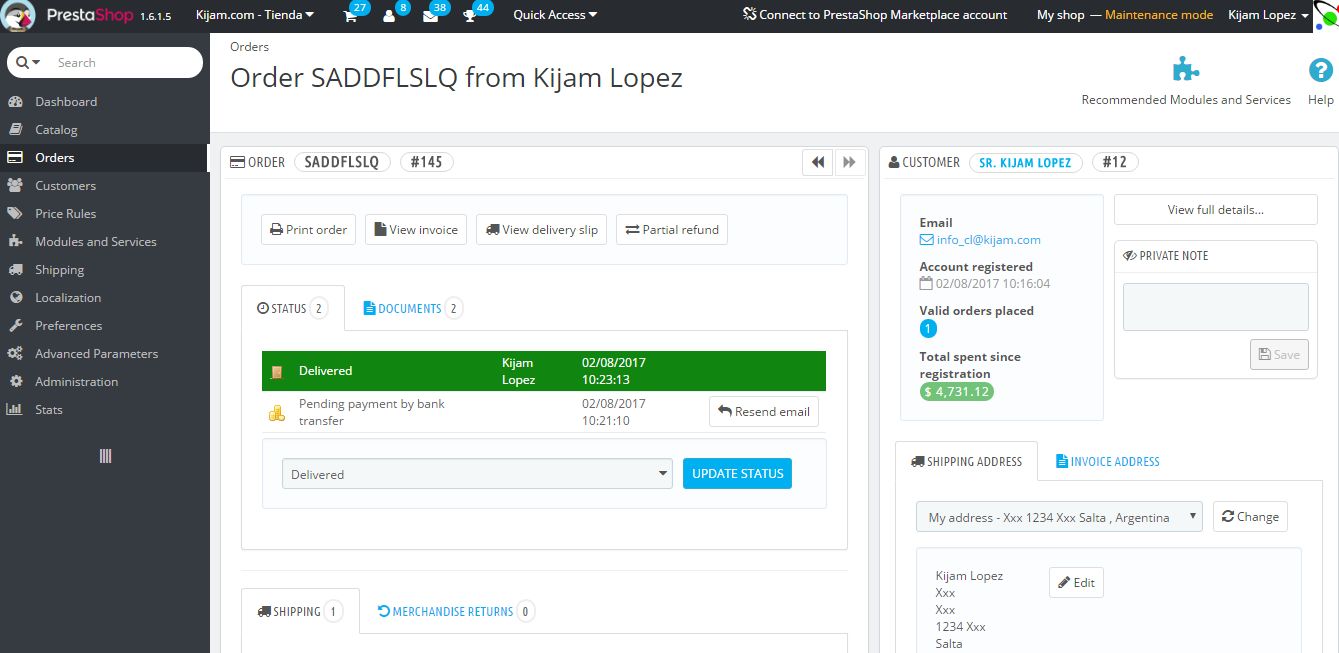
Task: Click the customer ID #12 badge
Action: (1114, 162)
